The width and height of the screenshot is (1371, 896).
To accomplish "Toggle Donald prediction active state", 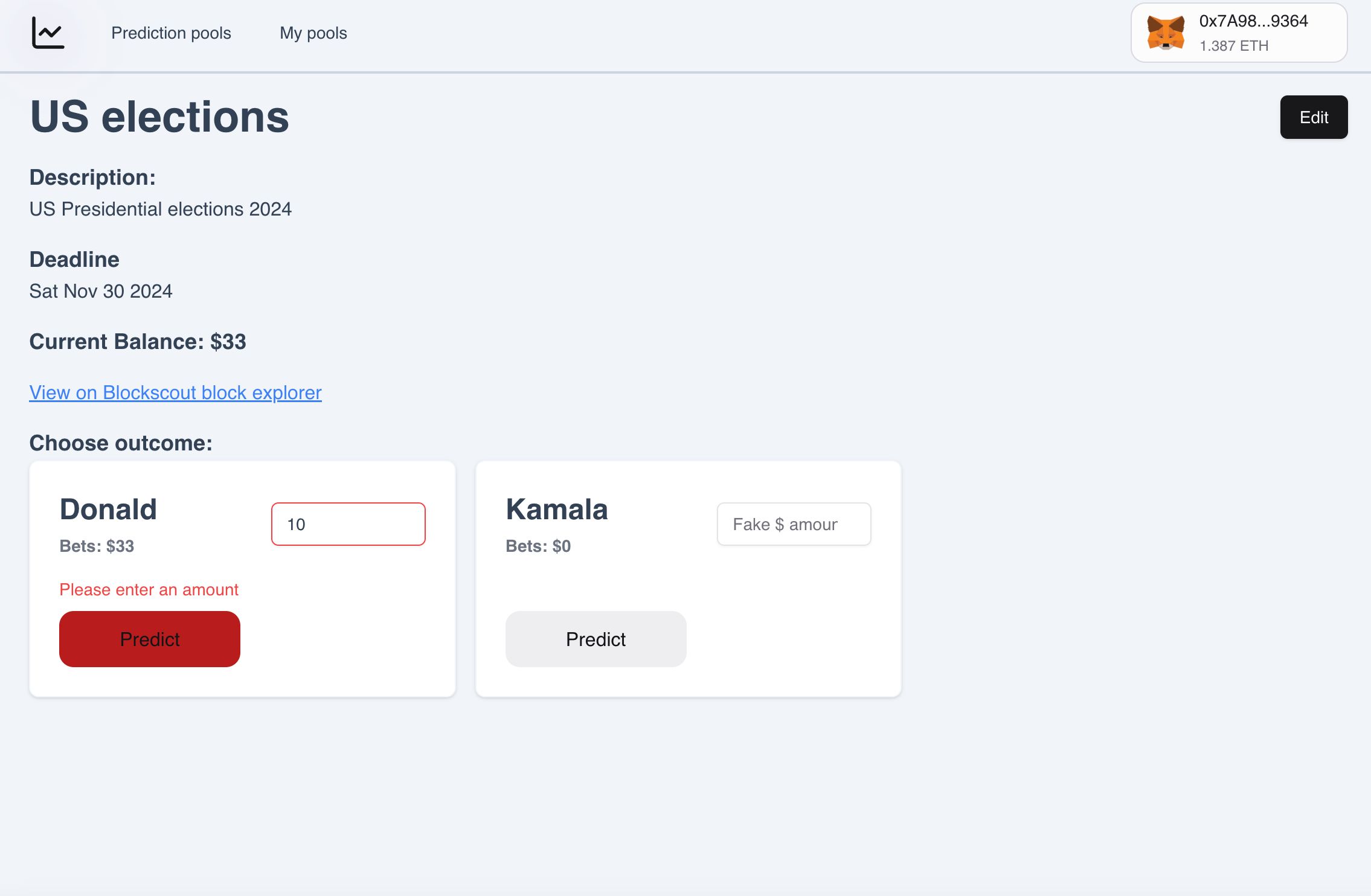I will 150,639.
